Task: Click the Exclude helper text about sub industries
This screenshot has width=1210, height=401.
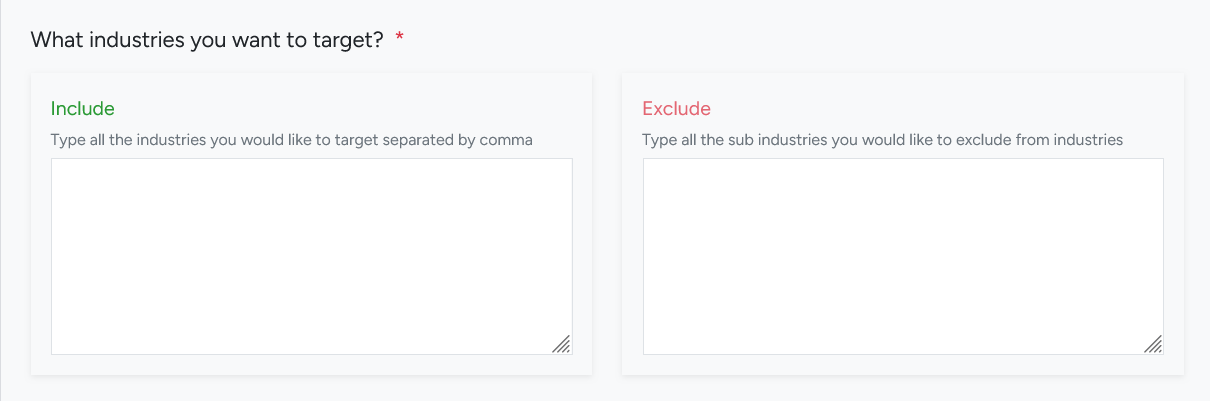Action: point(883,140)
